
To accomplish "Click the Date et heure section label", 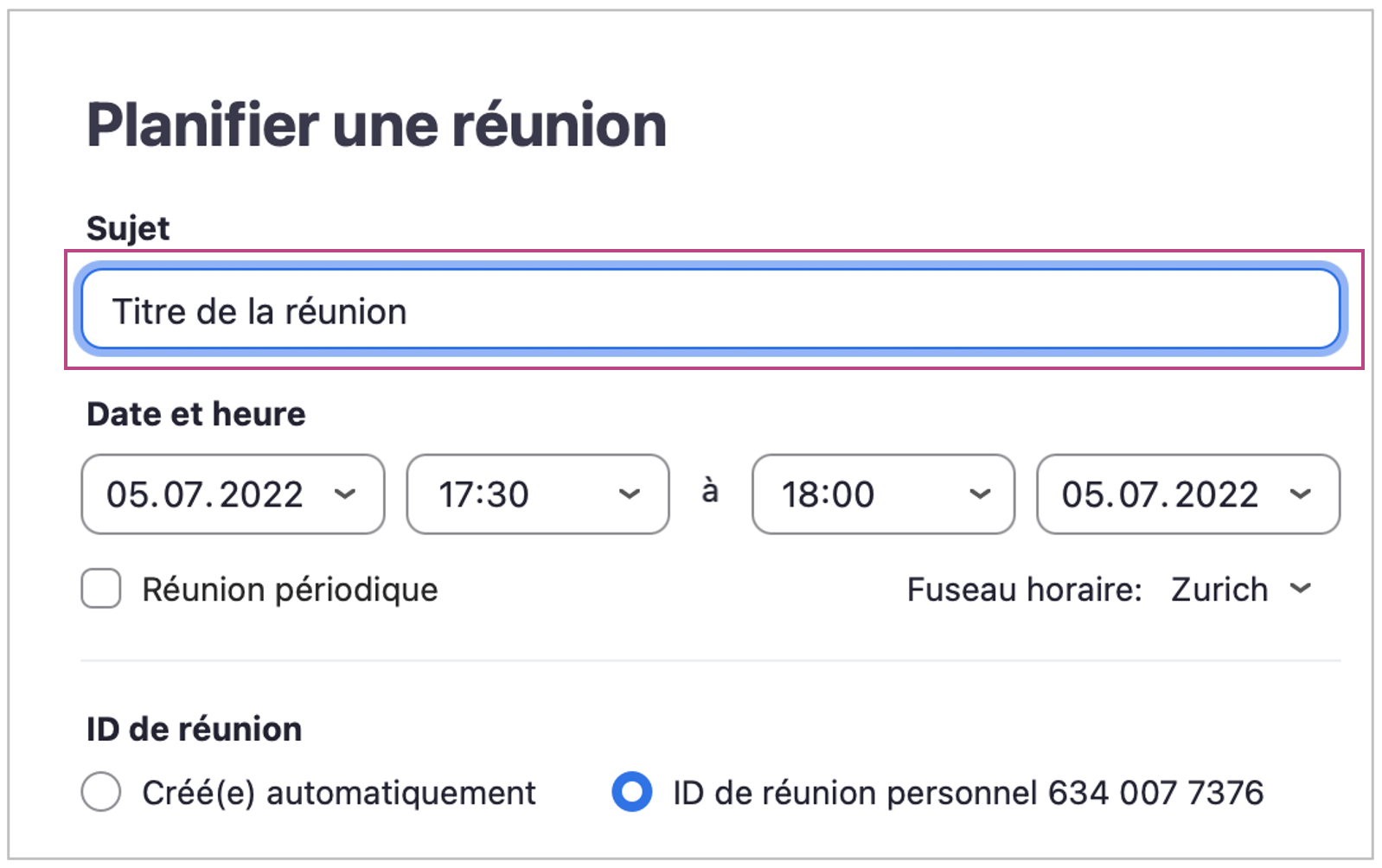I will (x=196, y=414).
